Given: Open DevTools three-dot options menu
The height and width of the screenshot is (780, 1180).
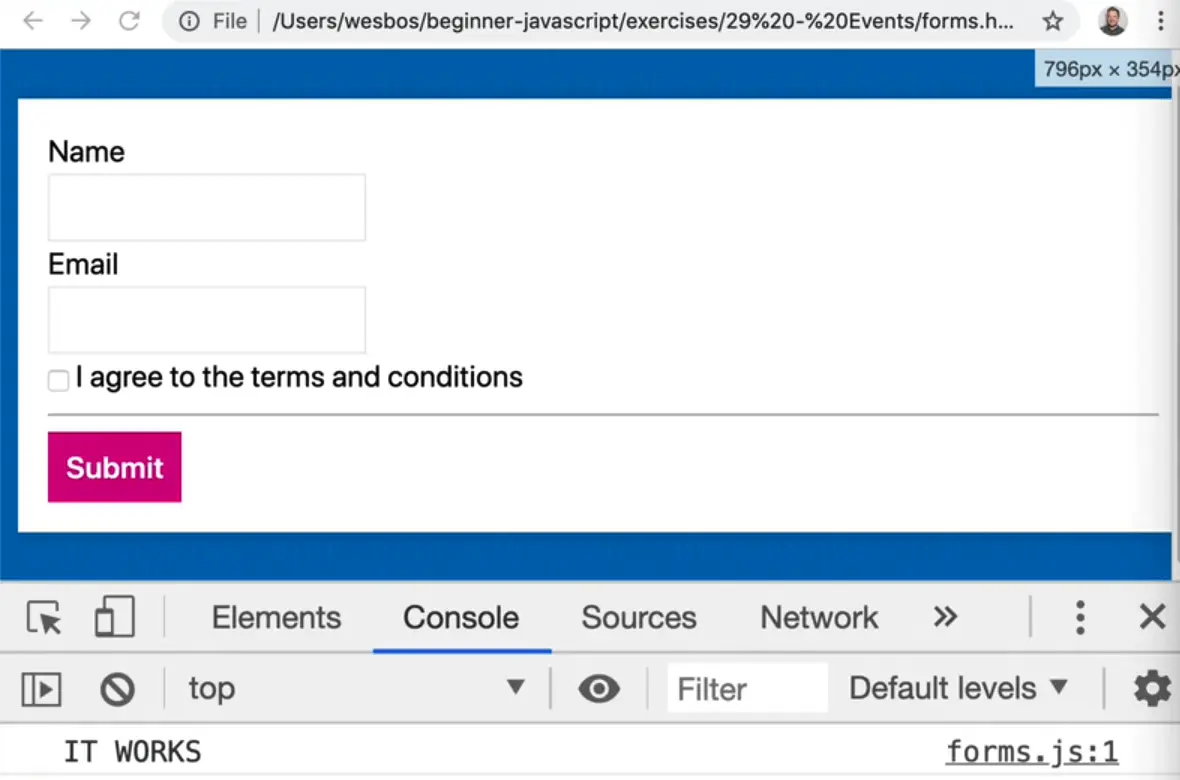Looking at the screenshot, I should [1080, 618].
